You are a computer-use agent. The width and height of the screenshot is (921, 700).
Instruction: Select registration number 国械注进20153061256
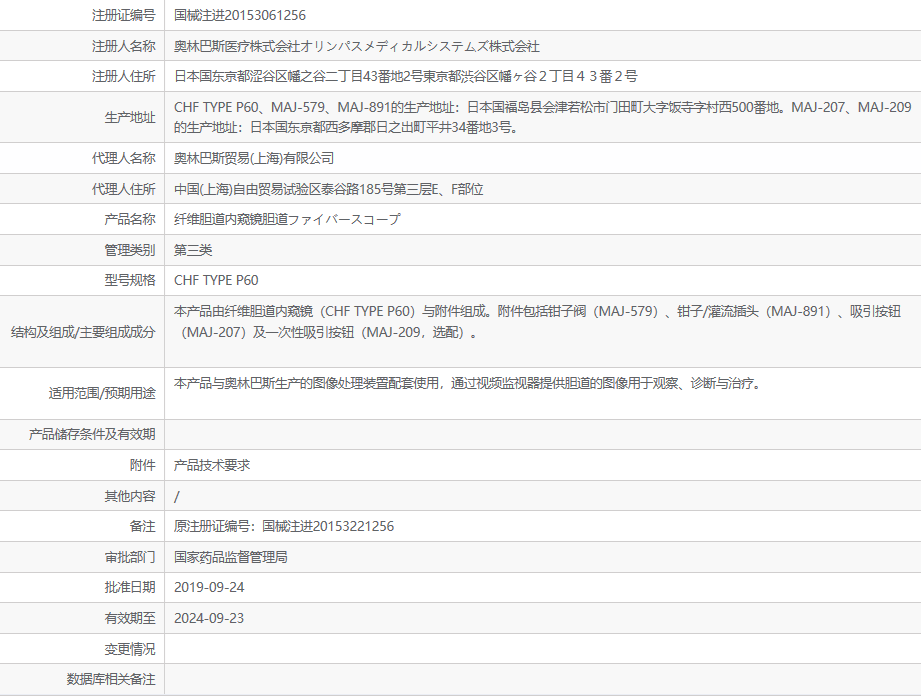pos(240,15)
